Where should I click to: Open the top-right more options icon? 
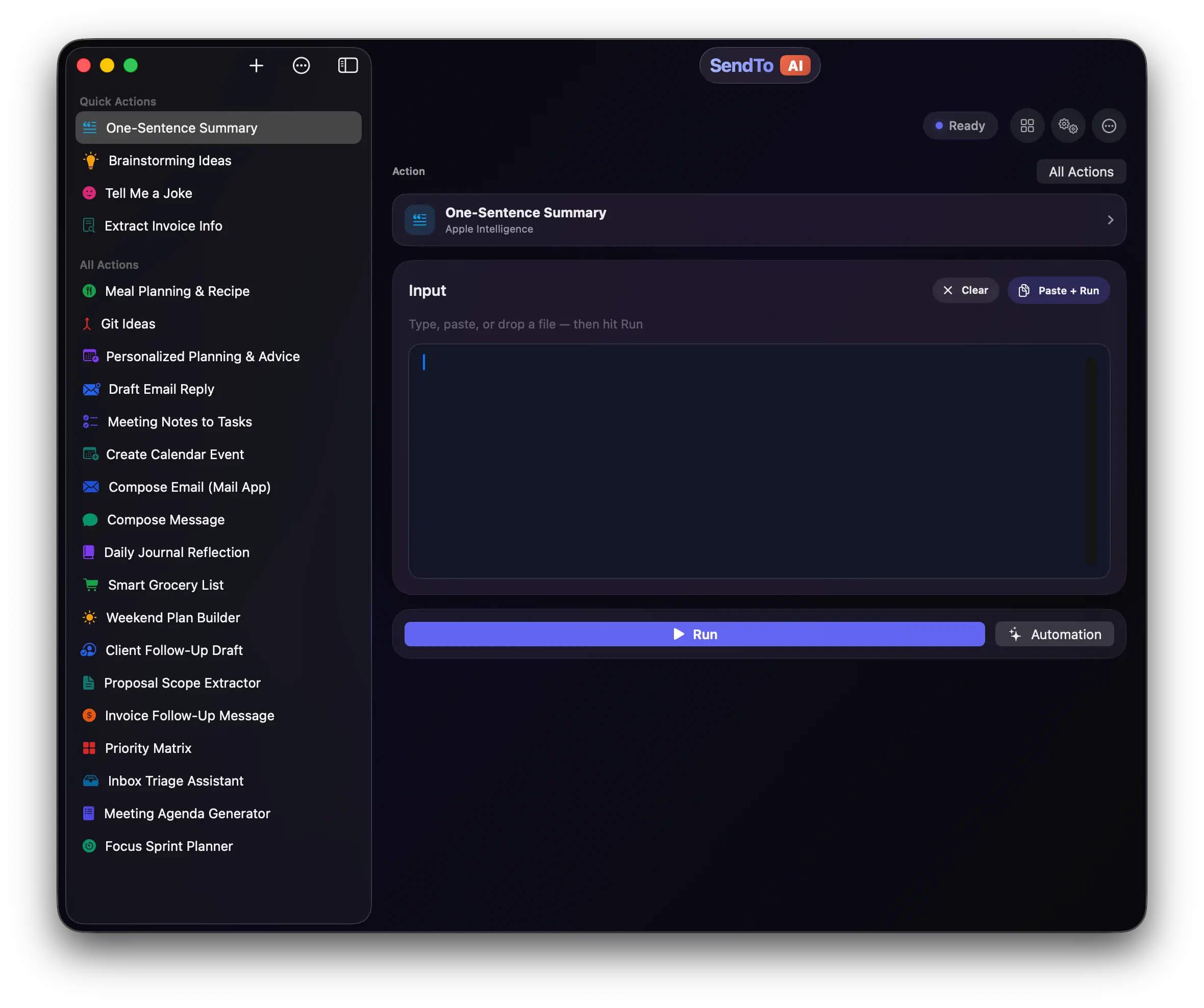(1109, 125)
